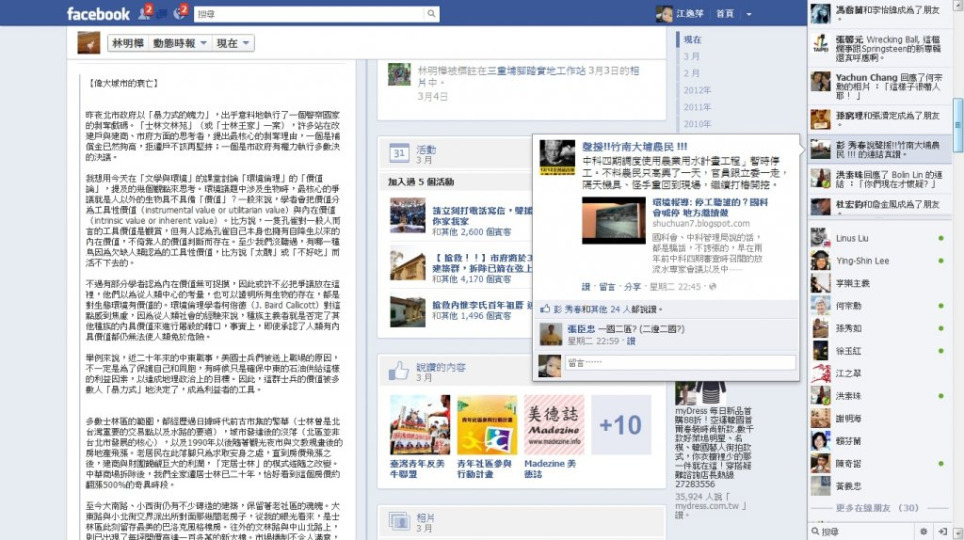Open the chat settings gear icon
This screenshot has height=540, width=964.
click(924, 532)
